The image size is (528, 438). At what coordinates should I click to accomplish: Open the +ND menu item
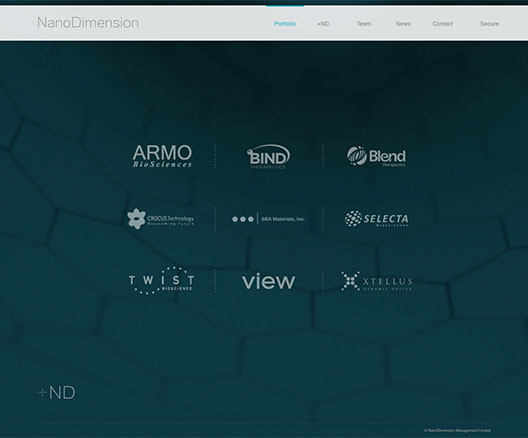323,24
